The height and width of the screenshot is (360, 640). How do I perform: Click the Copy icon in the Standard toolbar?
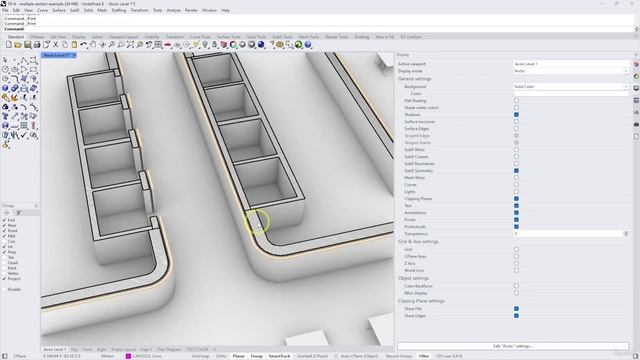point(64,44)
